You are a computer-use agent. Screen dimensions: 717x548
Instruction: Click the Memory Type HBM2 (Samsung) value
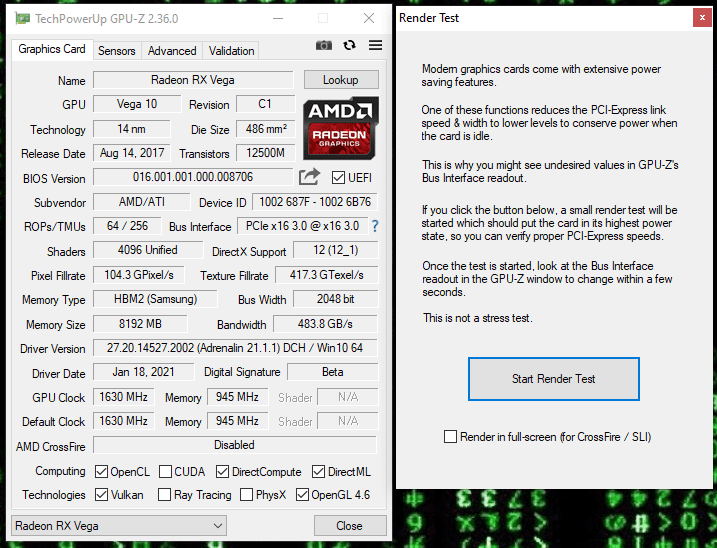(155, 299)
